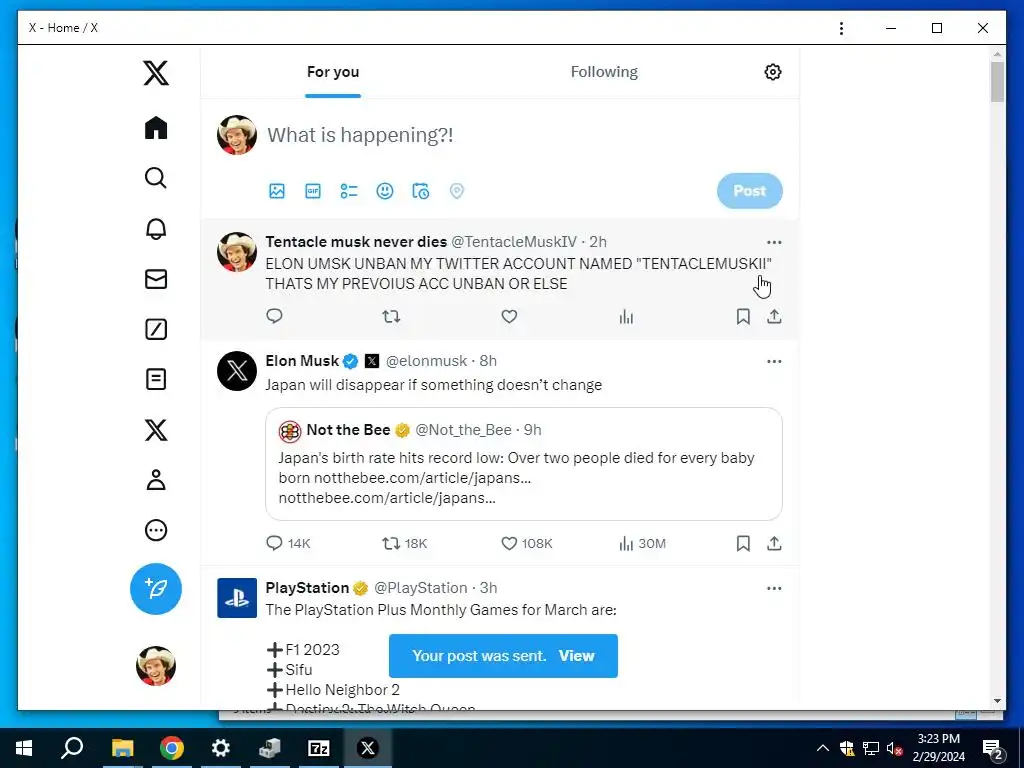The height and width of the screenshot is (768, 1024).
Task: Open the Not the Bee quoted post
Action: tap(524, 464)
